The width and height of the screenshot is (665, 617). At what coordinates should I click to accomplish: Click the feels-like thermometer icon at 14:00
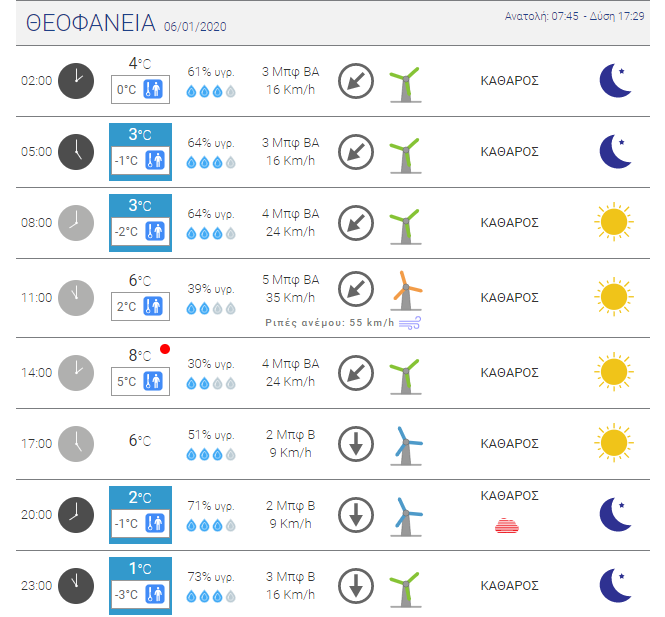coord(153,381)
